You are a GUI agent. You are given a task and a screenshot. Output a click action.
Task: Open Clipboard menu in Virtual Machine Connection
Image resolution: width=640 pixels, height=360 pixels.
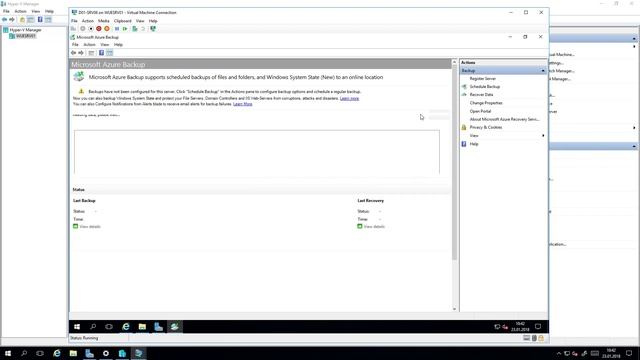(122, 21)
